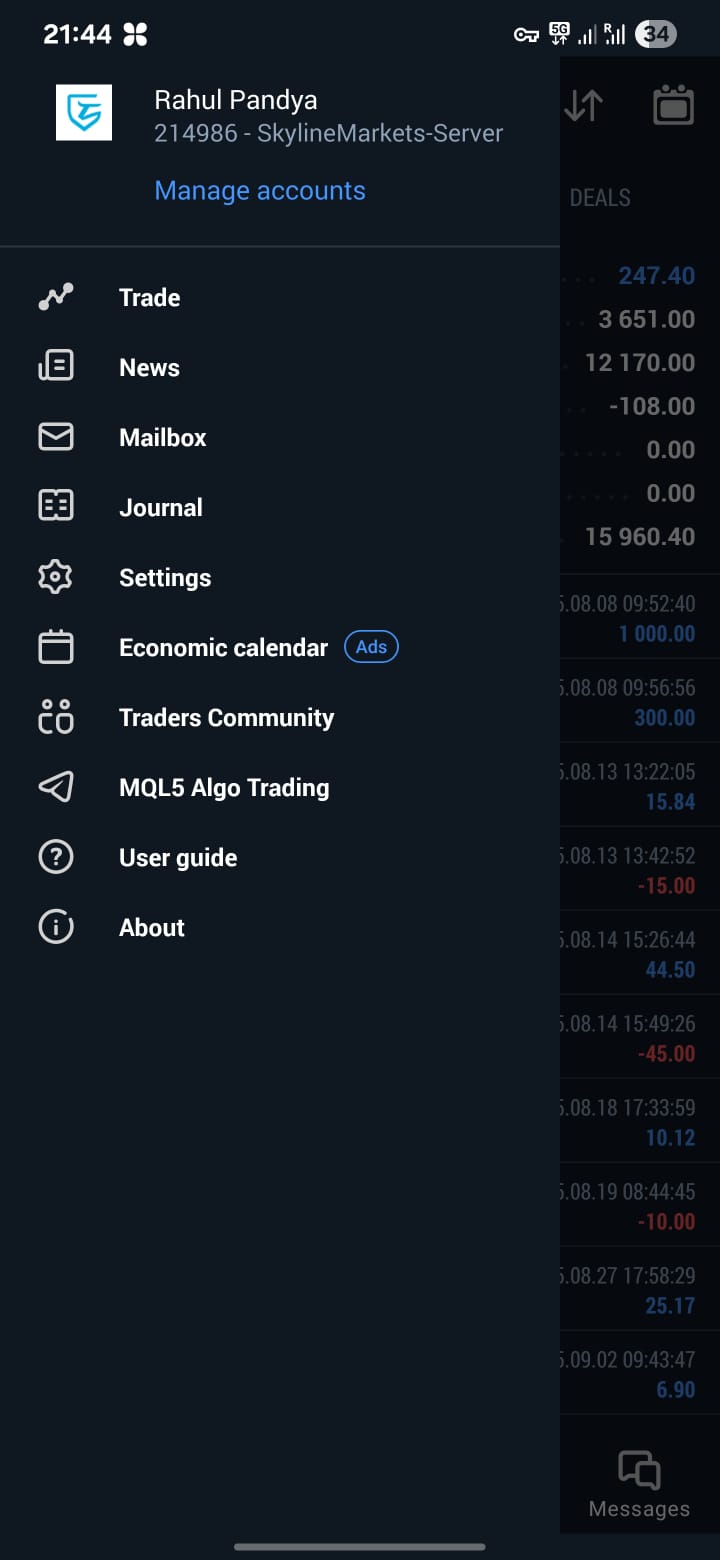
Task: Open the Messages tab at bottom
Action: [639, 1485]
